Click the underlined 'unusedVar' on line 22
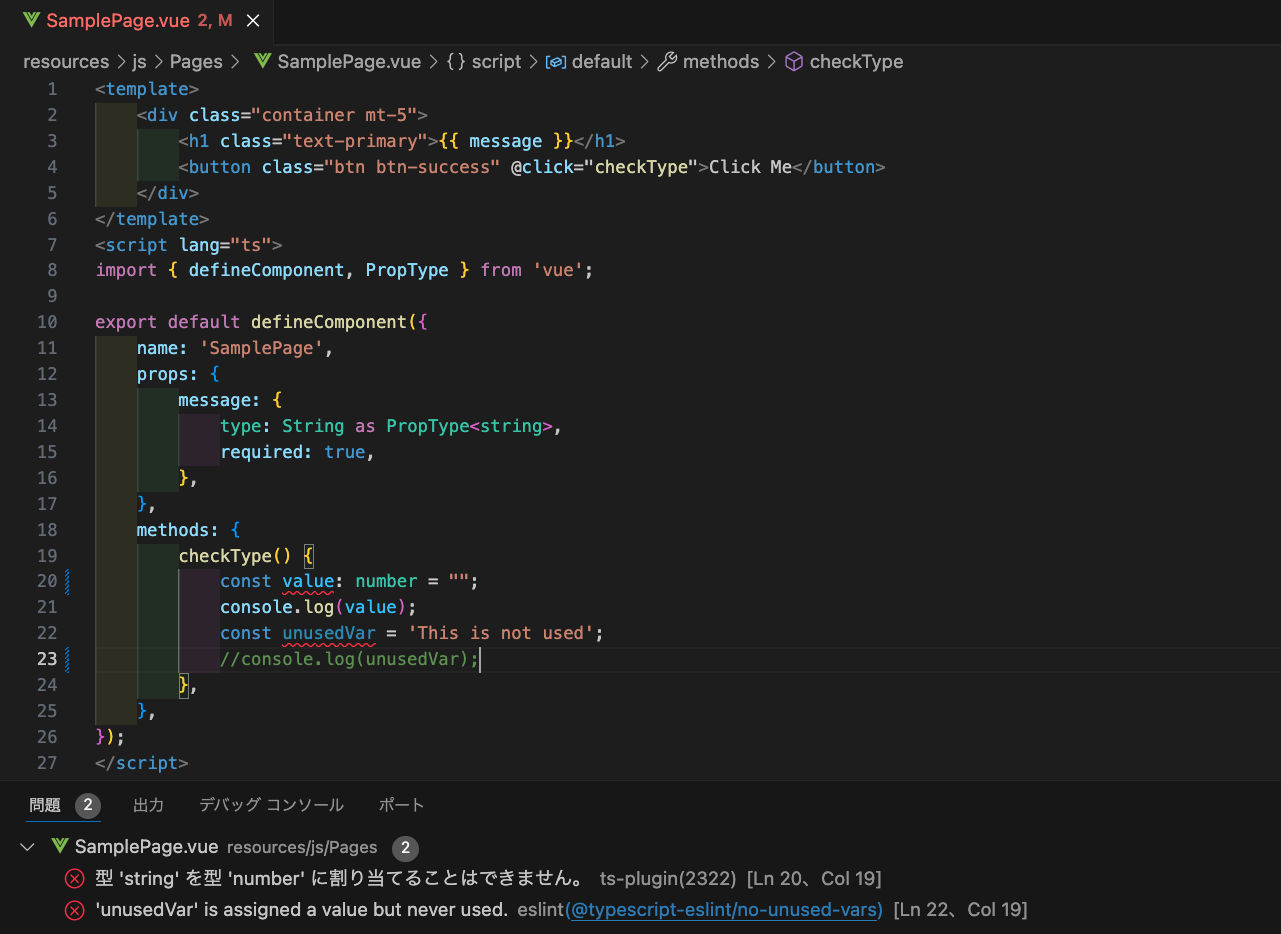The height and width of the screenshot is (934, 1281). pyautogui.click(x=329, y=633)
